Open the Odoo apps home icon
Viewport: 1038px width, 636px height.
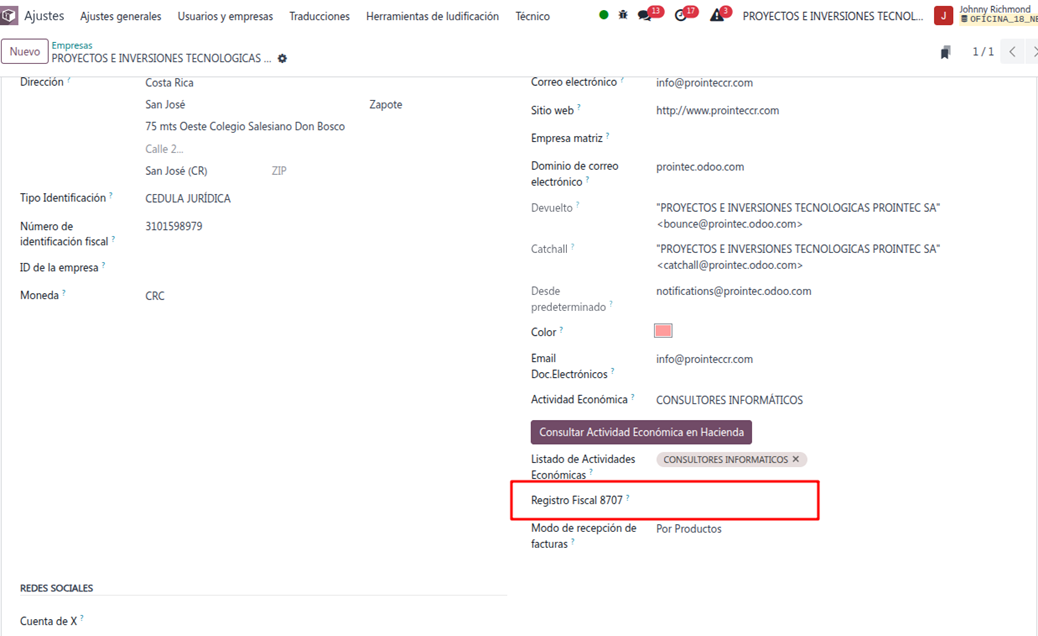click(x=10, y=16)
